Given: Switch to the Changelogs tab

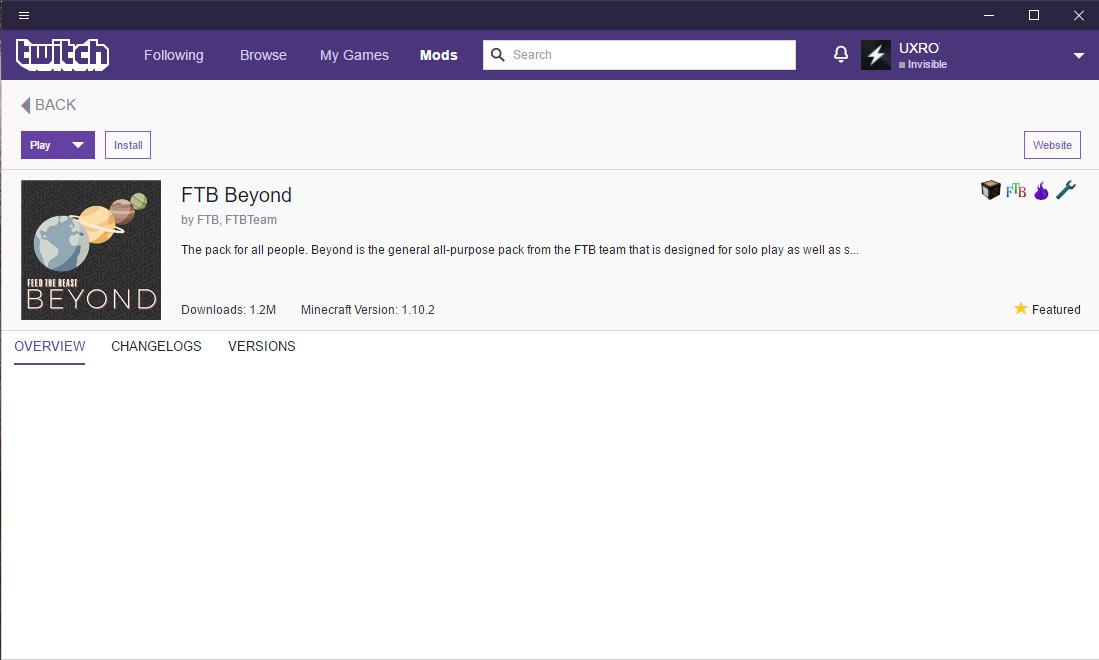Looking at the screenshot, I should (156, 346).
